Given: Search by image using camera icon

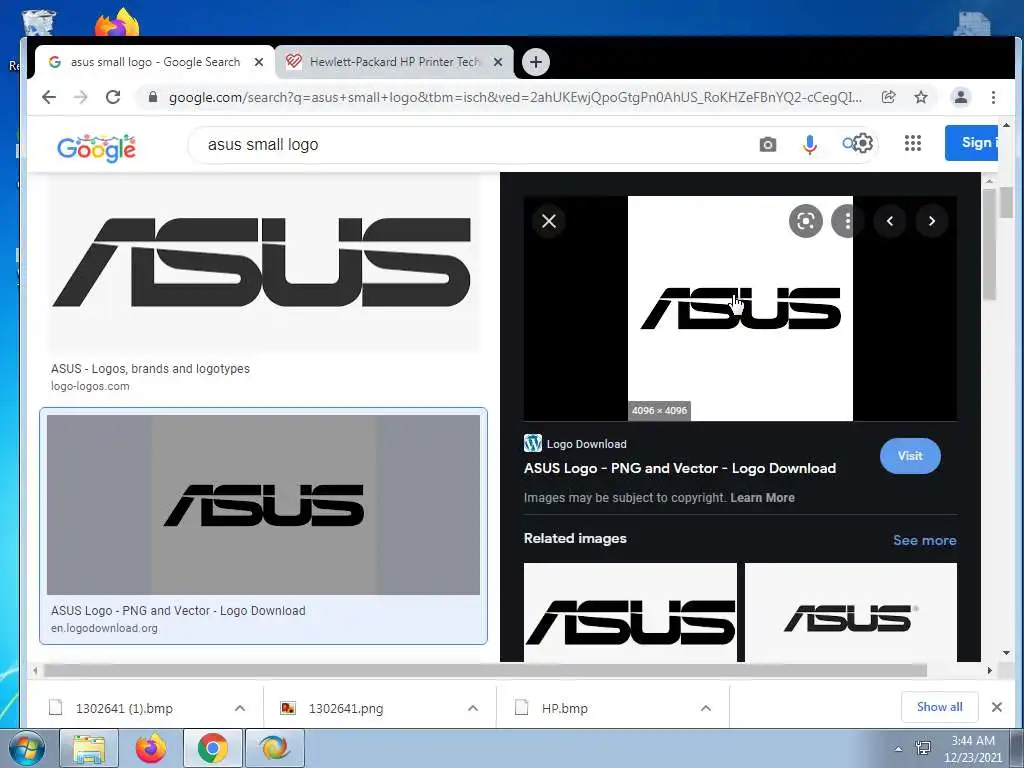Looking at the screenshot, I should pyautogui.click(x=768, y=144).
